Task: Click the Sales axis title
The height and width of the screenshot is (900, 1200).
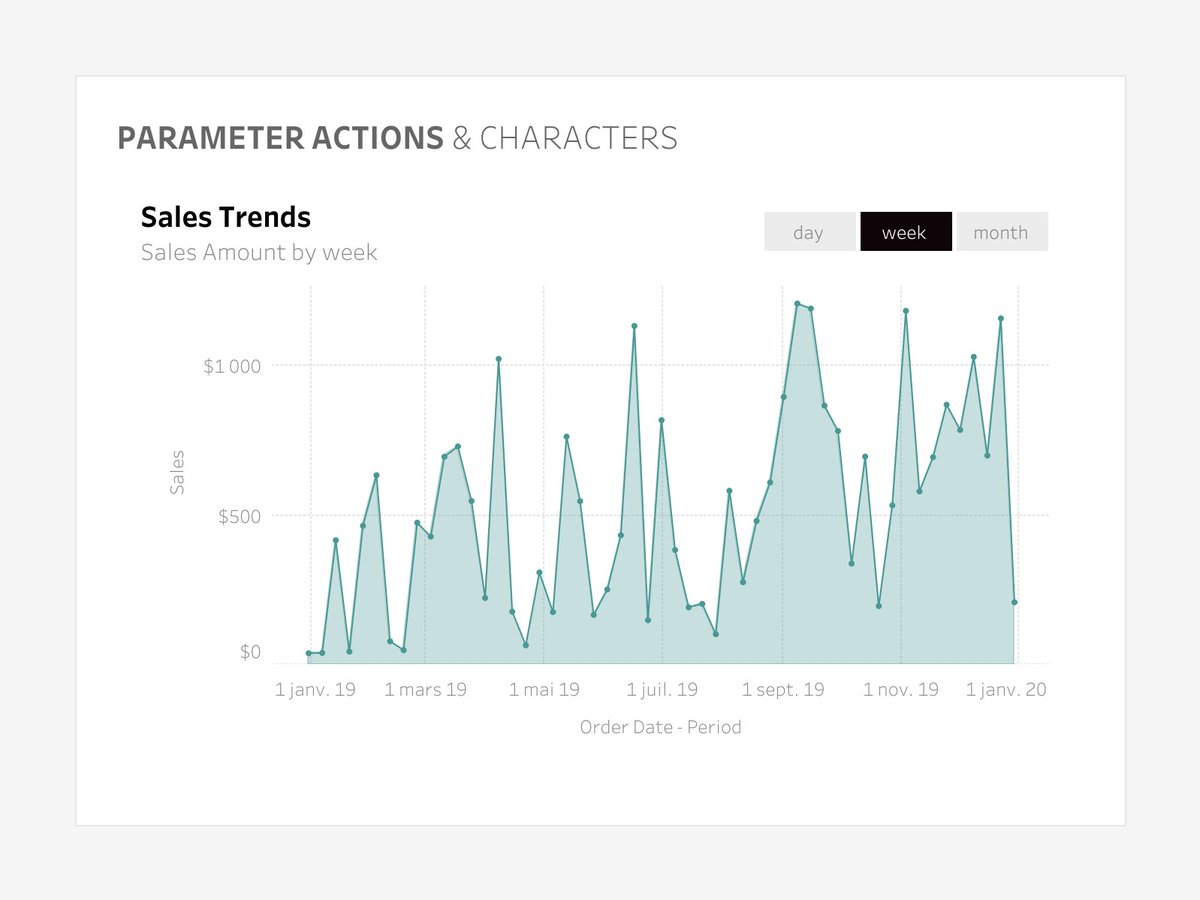Action: click(x=179, y=468)
